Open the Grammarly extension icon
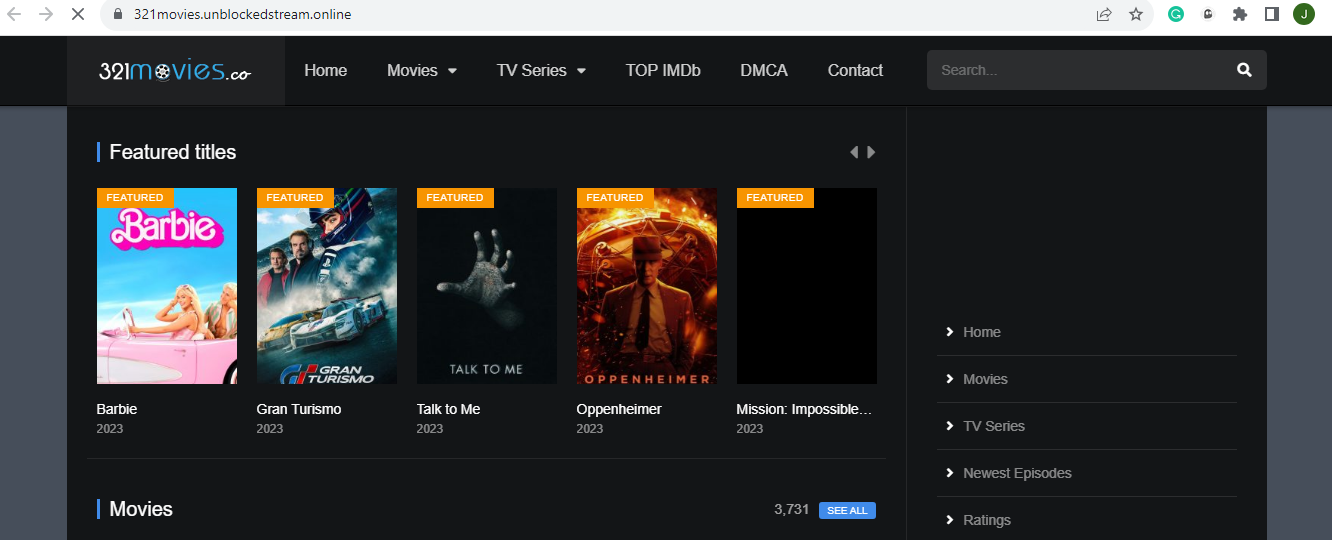The width and height of the screenshot is (1332, 540). tap(1177, 14)
